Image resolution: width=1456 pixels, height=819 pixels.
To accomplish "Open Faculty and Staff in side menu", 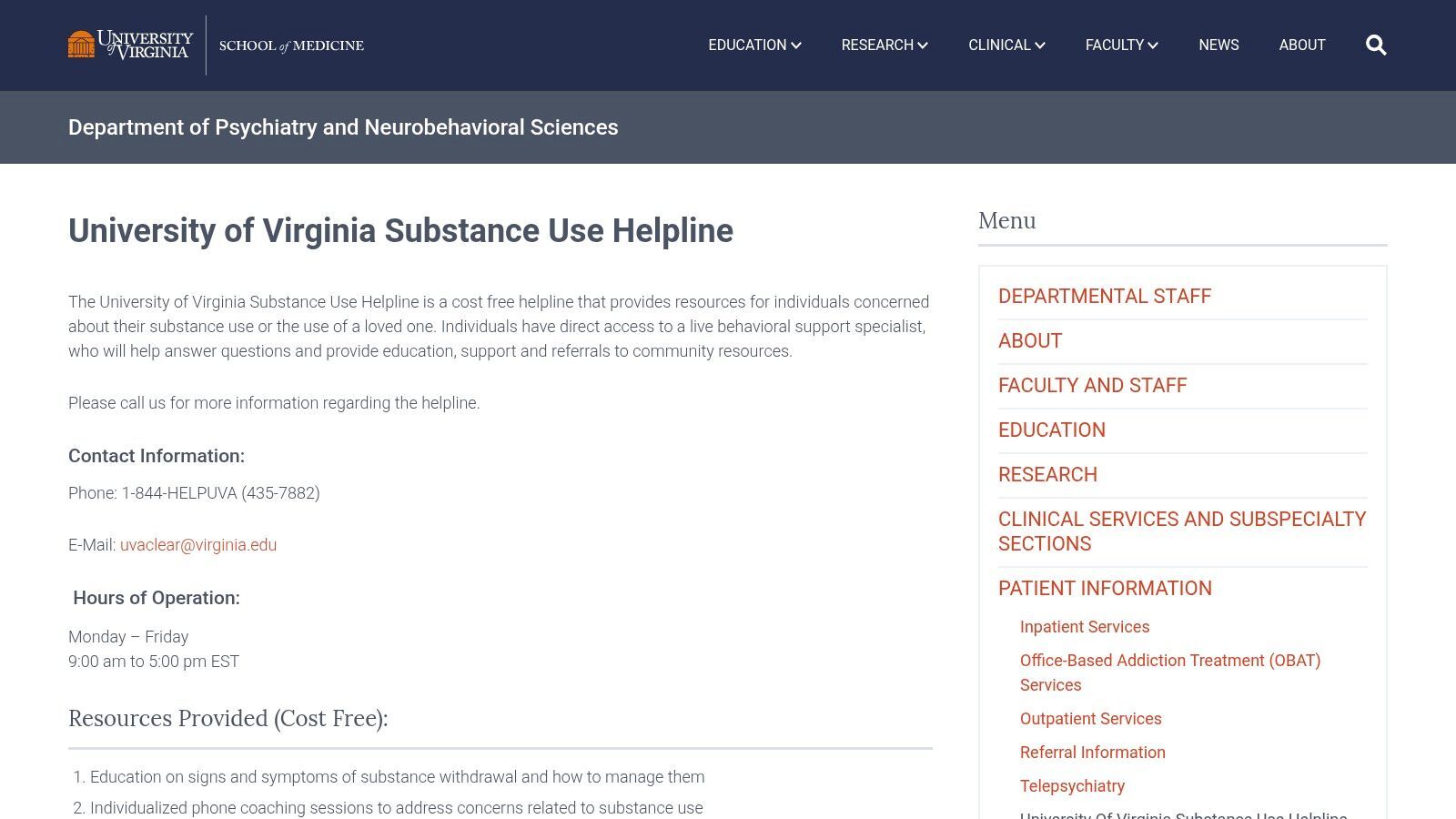I will [x=1092, y=386].
